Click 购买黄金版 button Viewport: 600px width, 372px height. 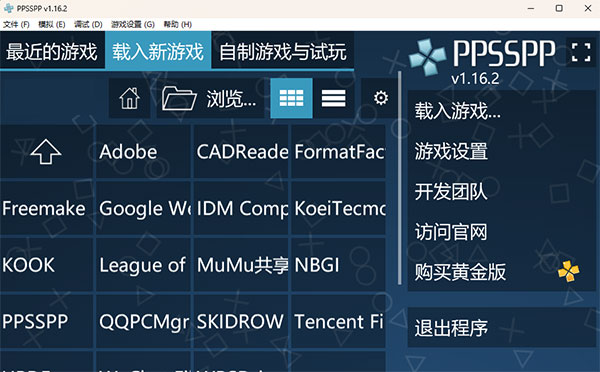click(502, 271)
